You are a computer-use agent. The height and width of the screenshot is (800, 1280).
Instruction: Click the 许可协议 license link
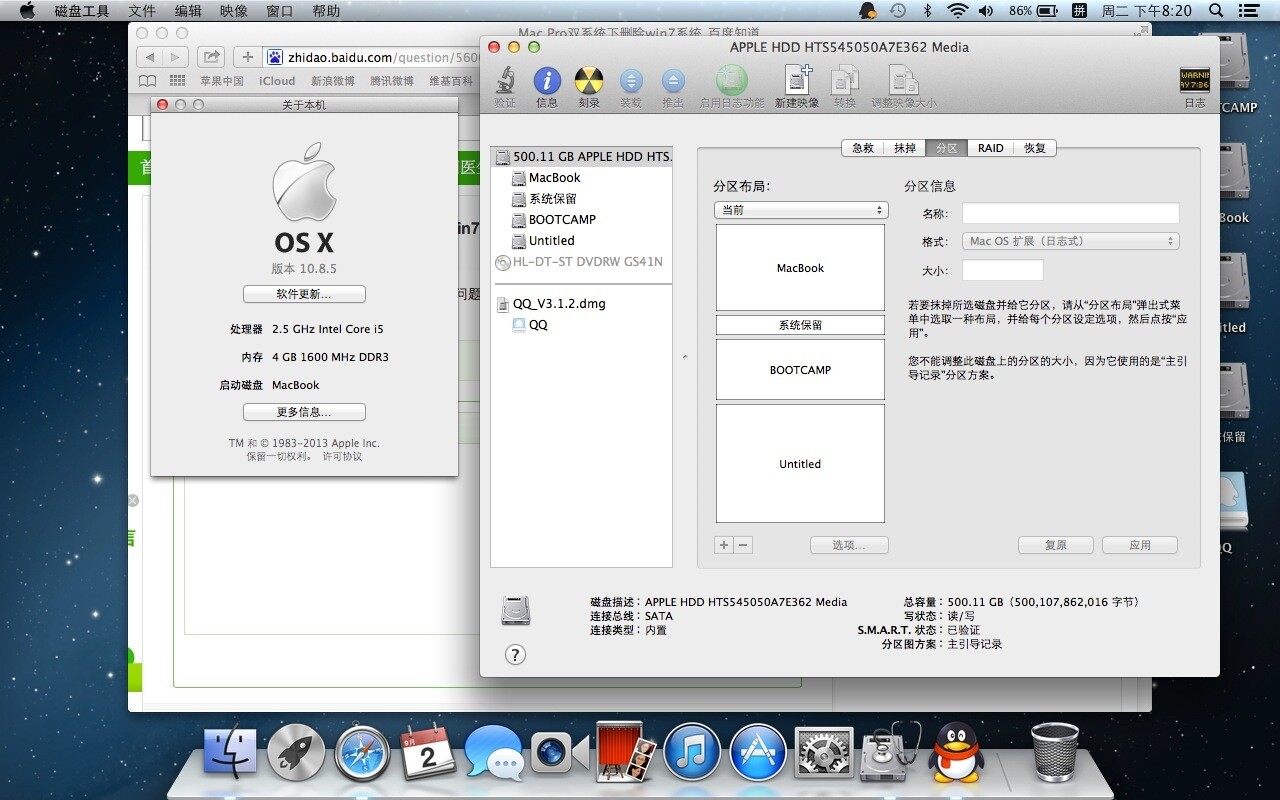coord(342,456)
